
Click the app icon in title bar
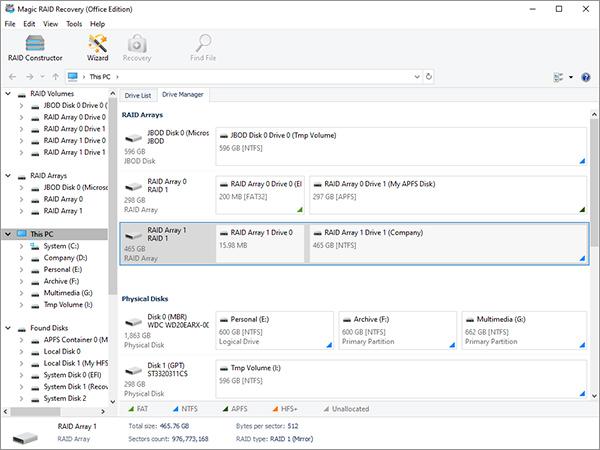[10, 8]
